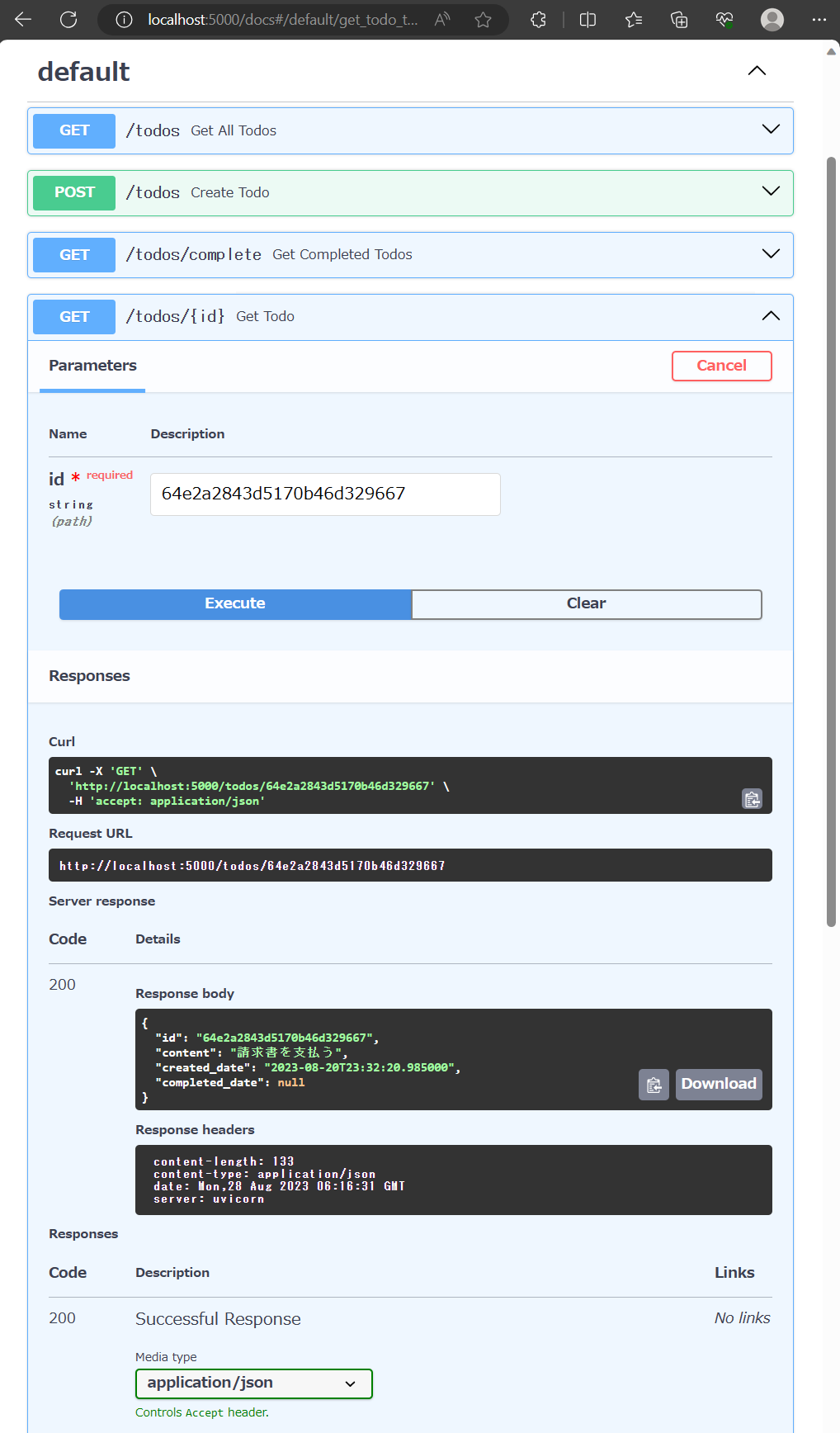Open the Read aloud icon
Image resolution: width=840 pixels, height=1433 pixels.
(x=442, y=20)
